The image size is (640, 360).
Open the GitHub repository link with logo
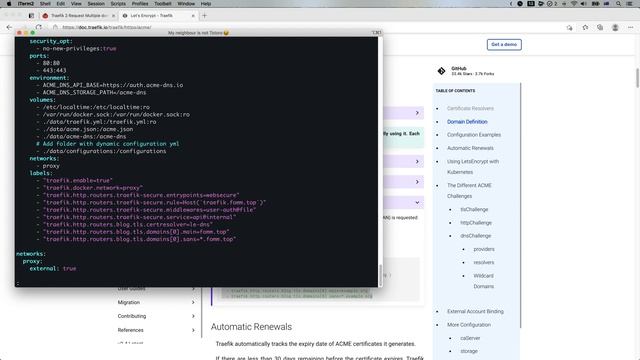[466, 71]
